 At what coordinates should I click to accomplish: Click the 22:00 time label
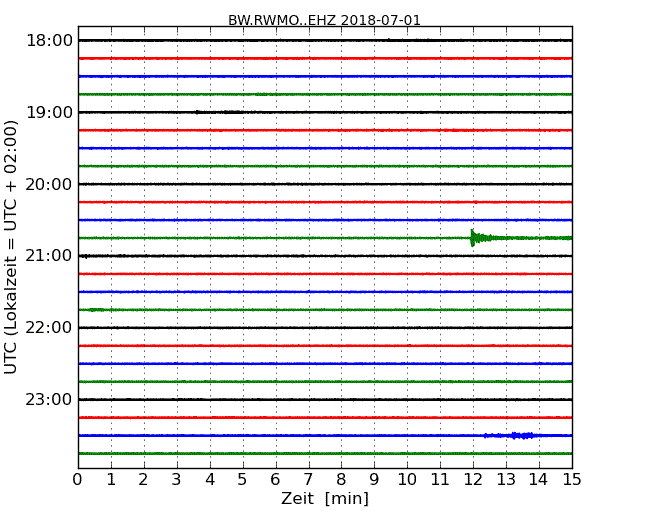49,328
